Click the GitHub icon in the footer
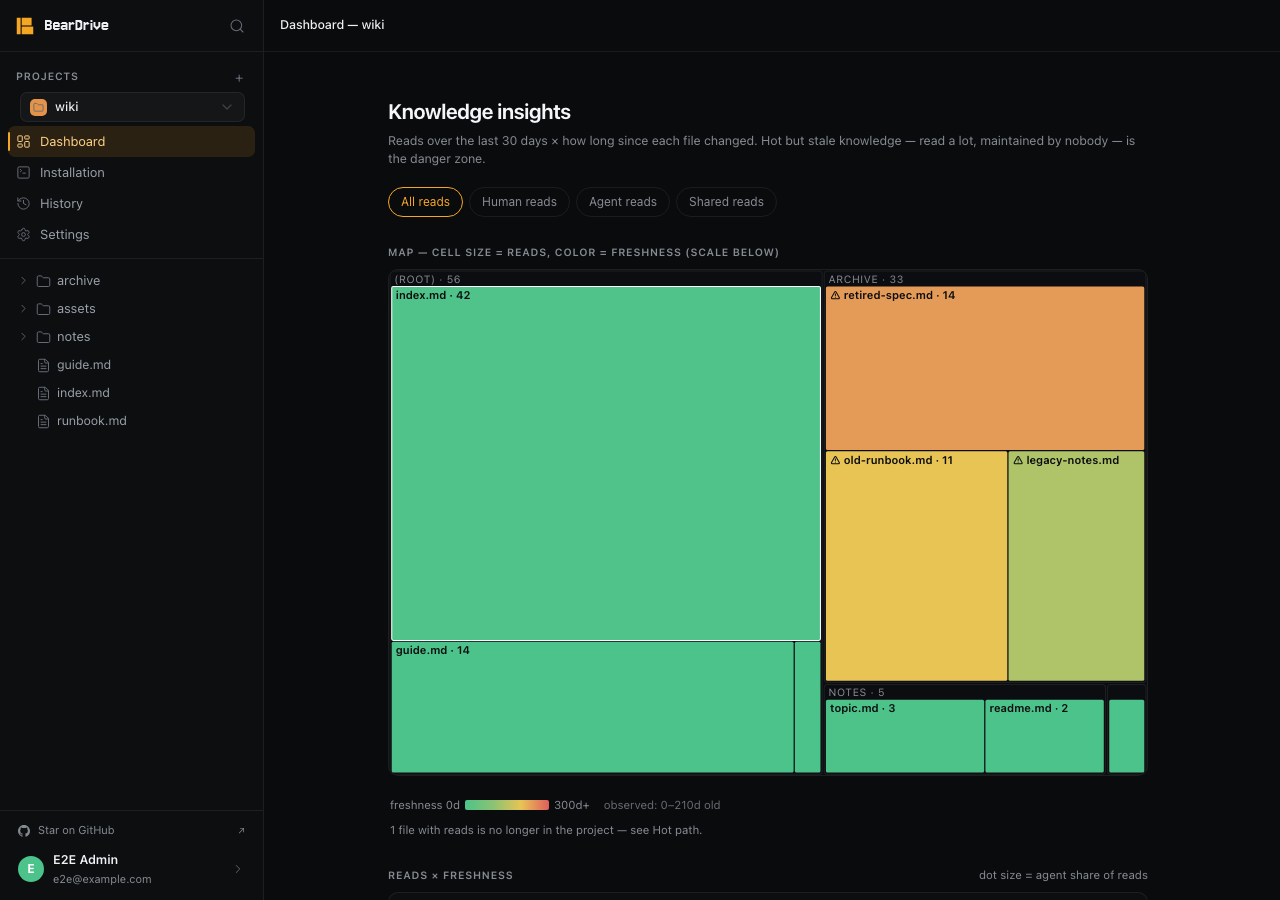This screenshot has height=900, width=1280. click(x=24, y=831)
